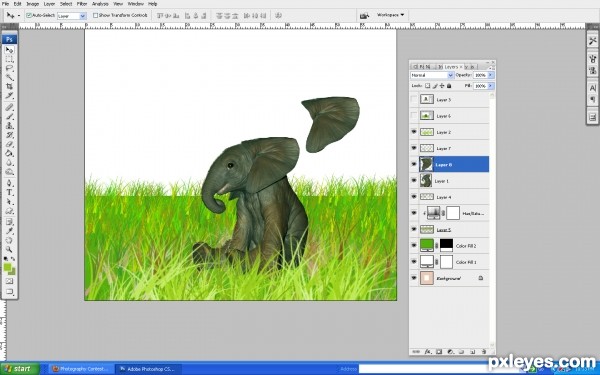Open Fill slider arrow
This screenshot has width=600, height=375.
pos(491,86)
